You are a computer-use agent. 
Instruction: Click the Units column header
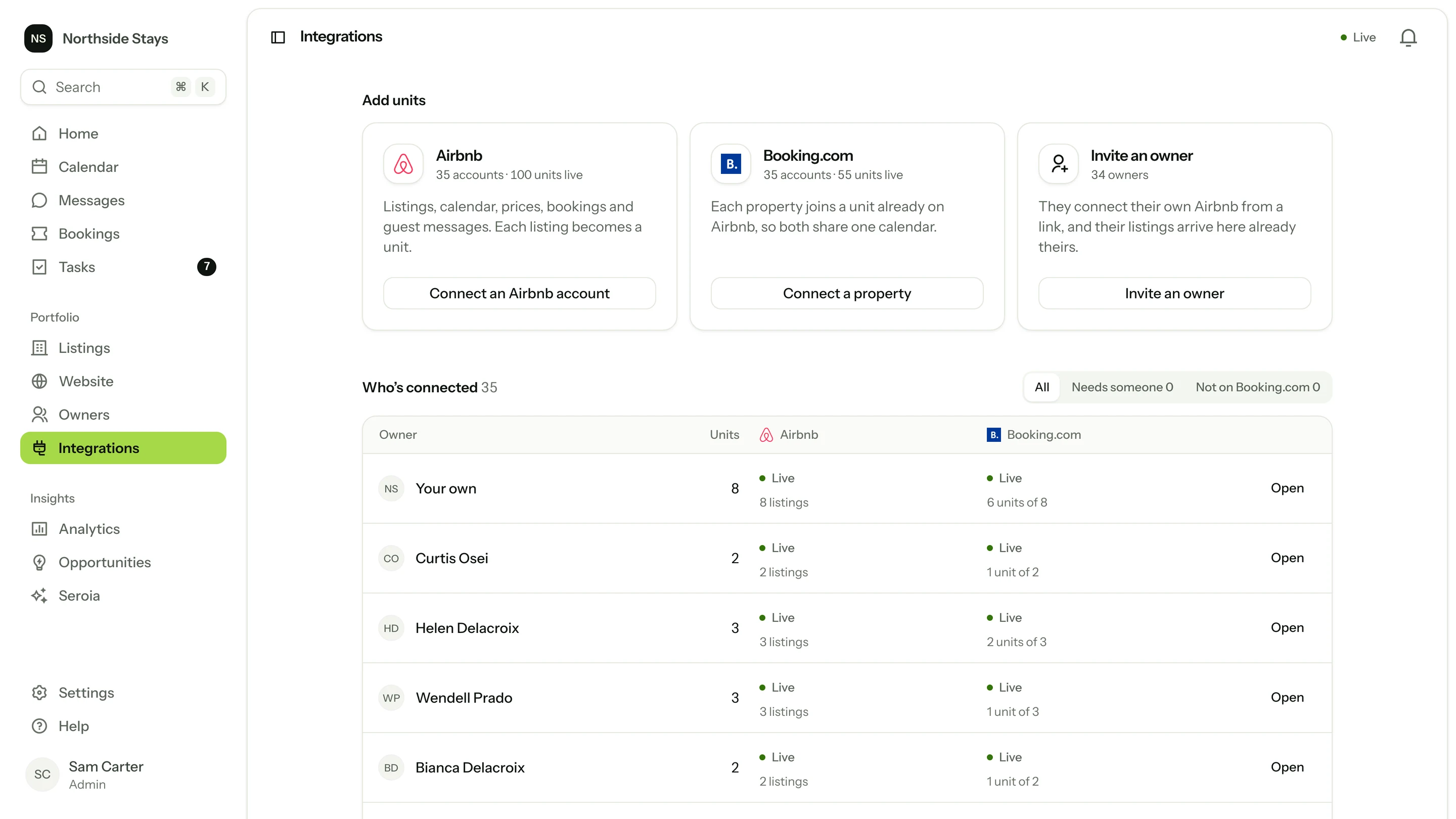pos(724,435)
